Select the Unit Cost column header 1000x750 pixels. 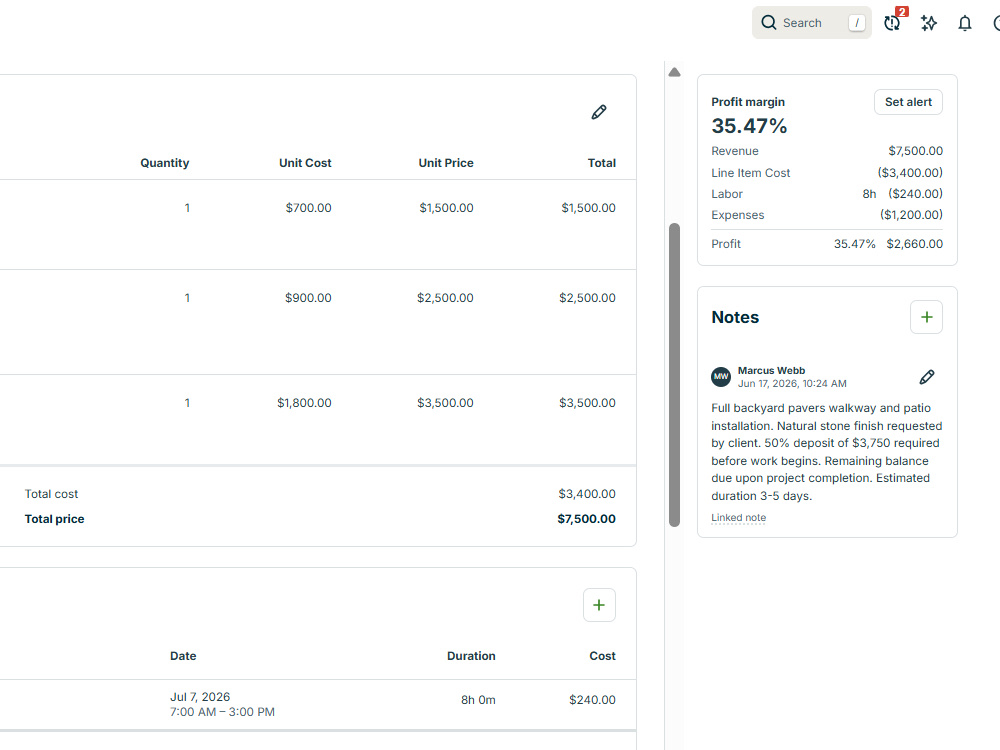[x=305, y=163]
